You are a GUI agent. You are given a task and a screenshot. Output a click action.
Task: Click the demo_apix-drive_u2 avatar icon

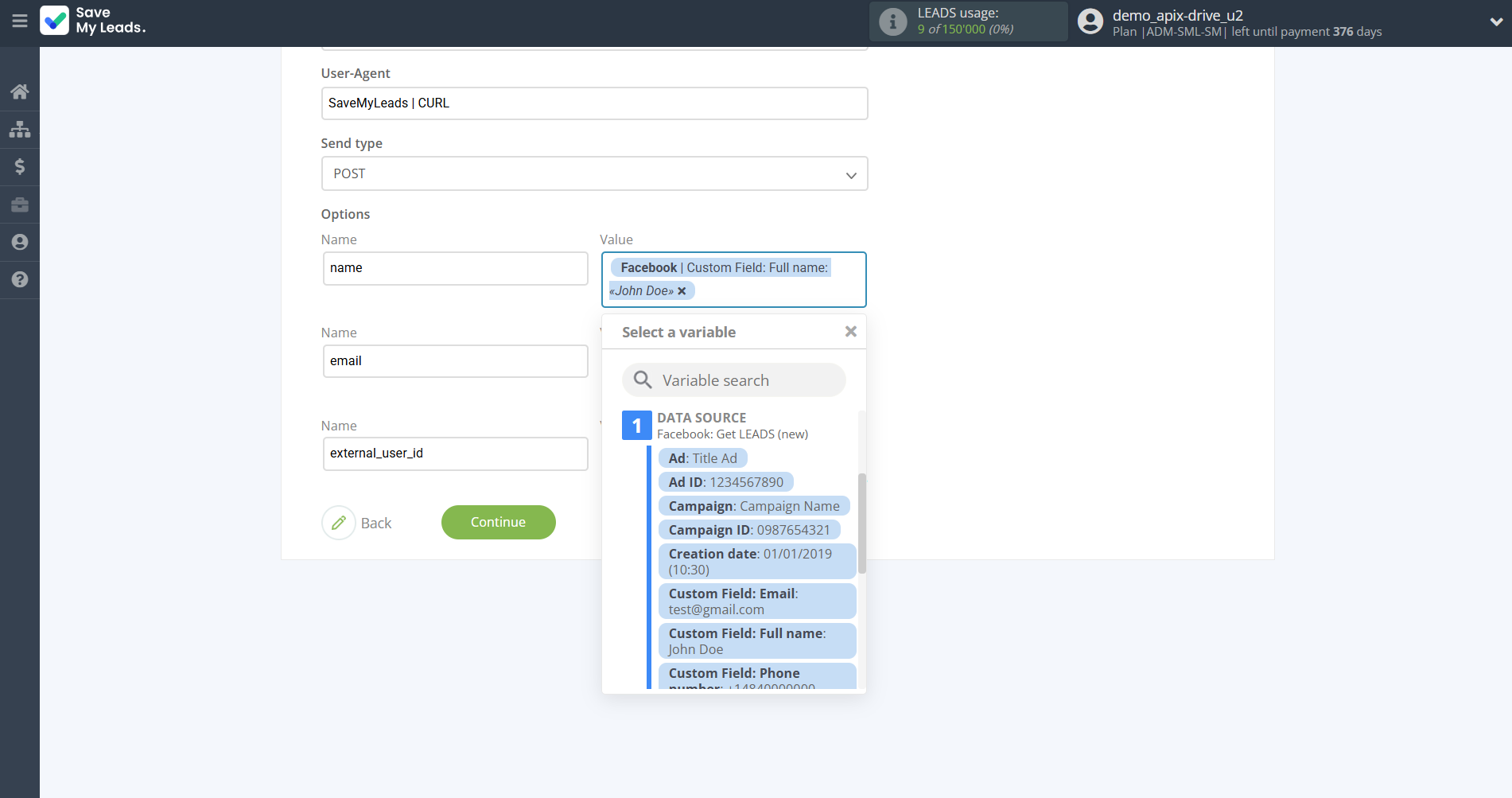[1090, 21]
